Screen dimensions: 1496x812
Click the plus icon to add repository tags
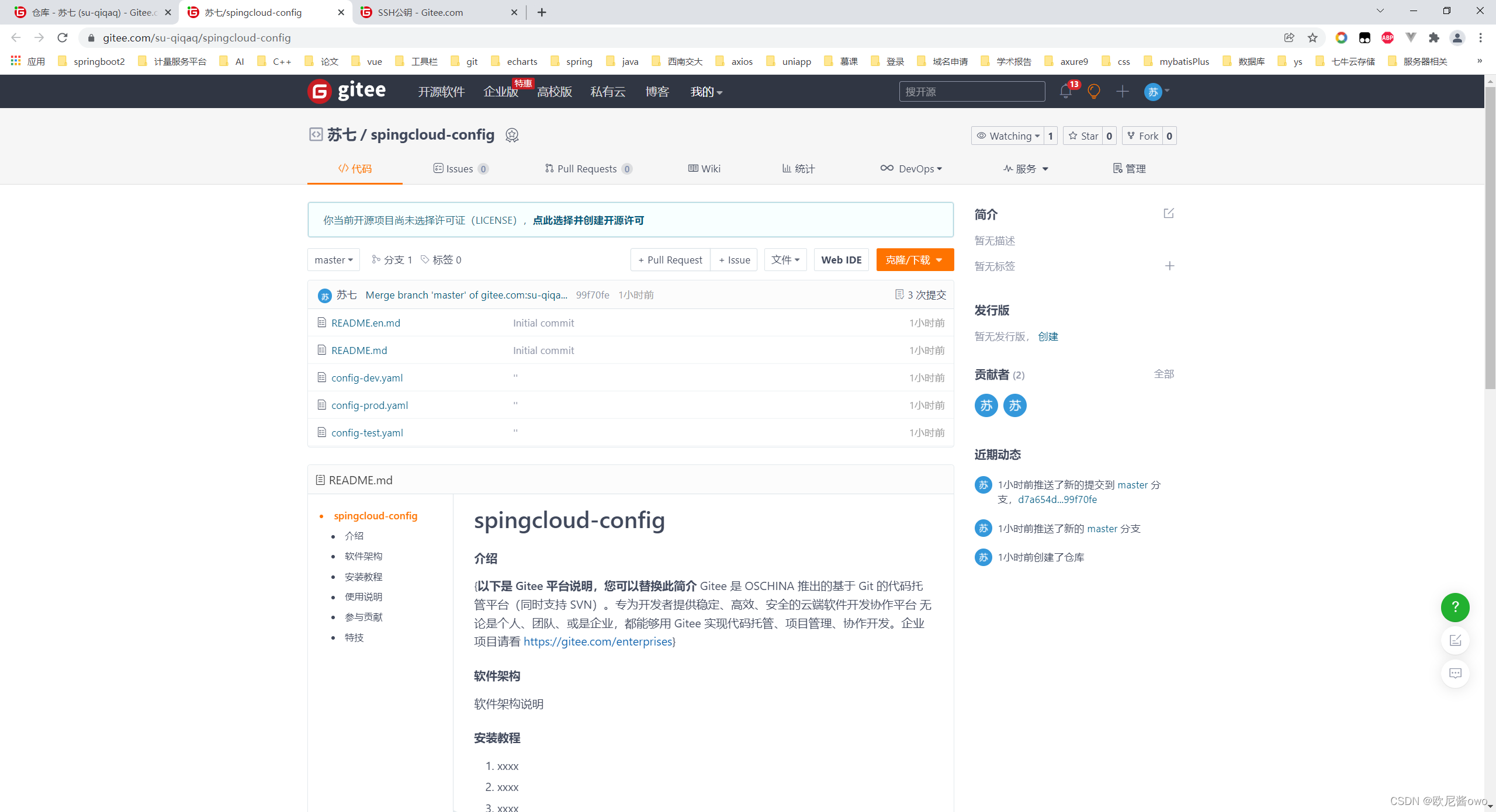tap(1169, 266)
